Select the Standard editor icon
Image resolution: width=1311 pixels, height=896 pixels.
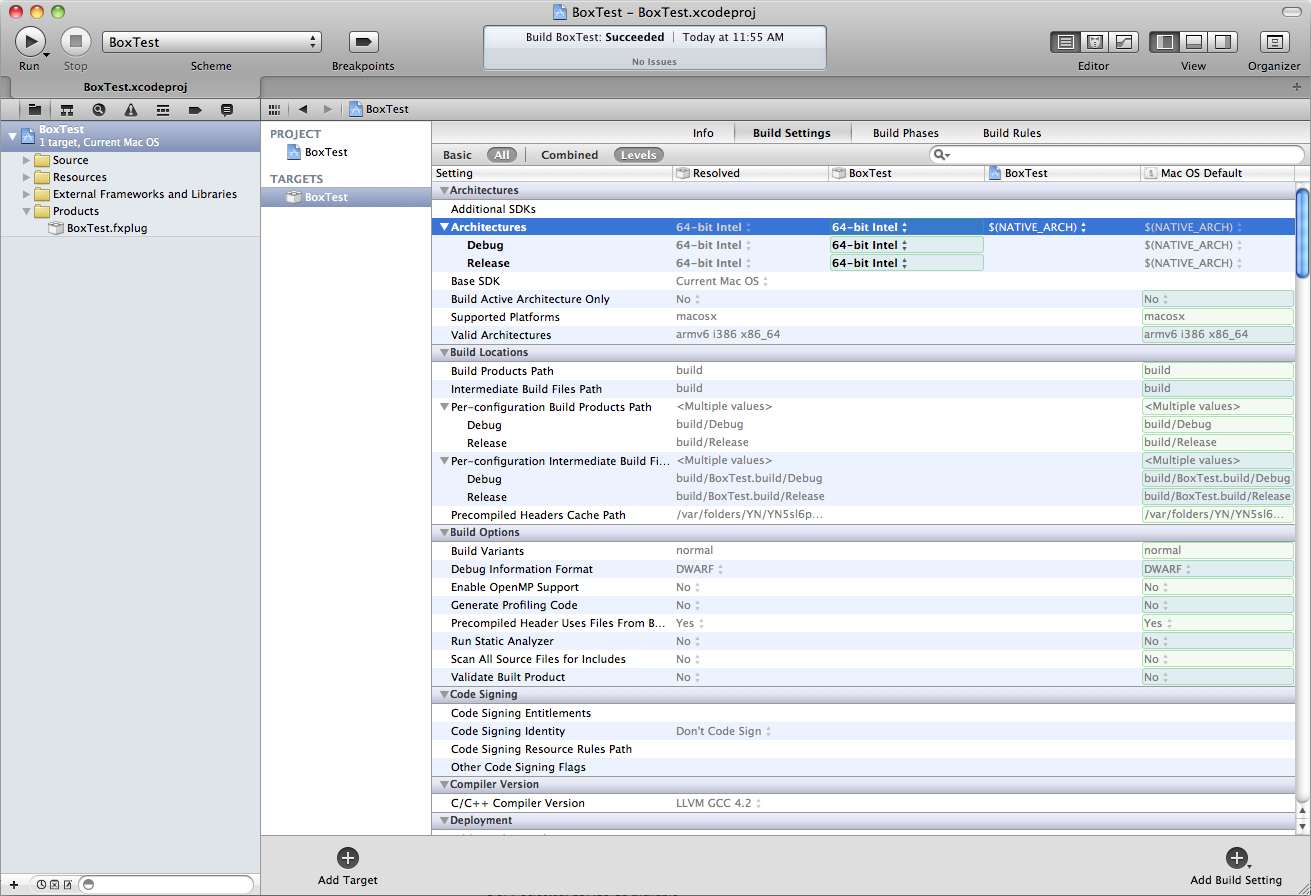coord(1066,42)
